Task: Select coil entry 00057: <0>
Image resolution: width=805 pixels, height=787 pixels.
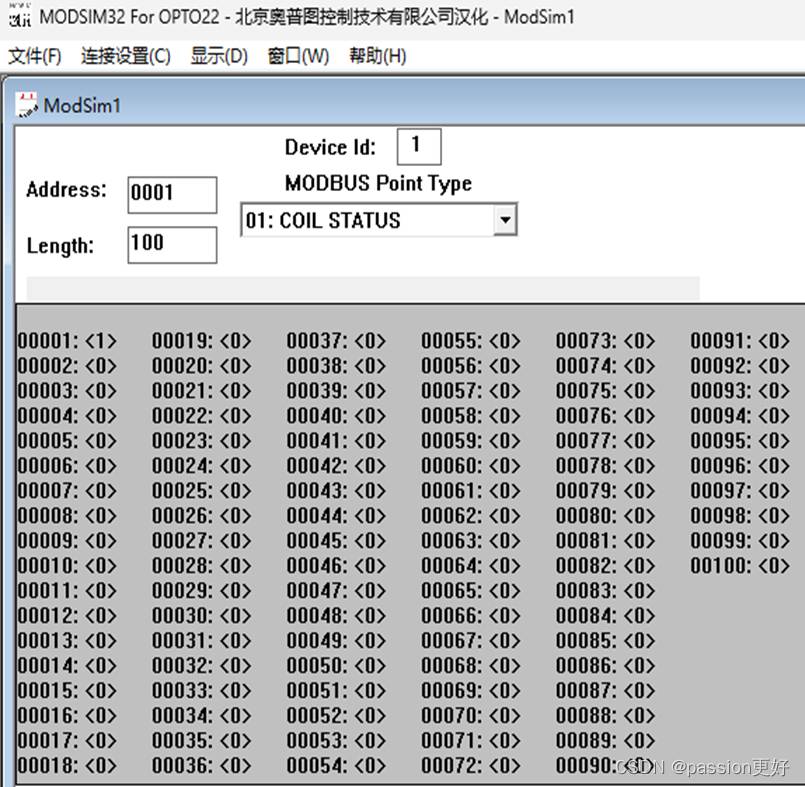Action: [471, 391]
